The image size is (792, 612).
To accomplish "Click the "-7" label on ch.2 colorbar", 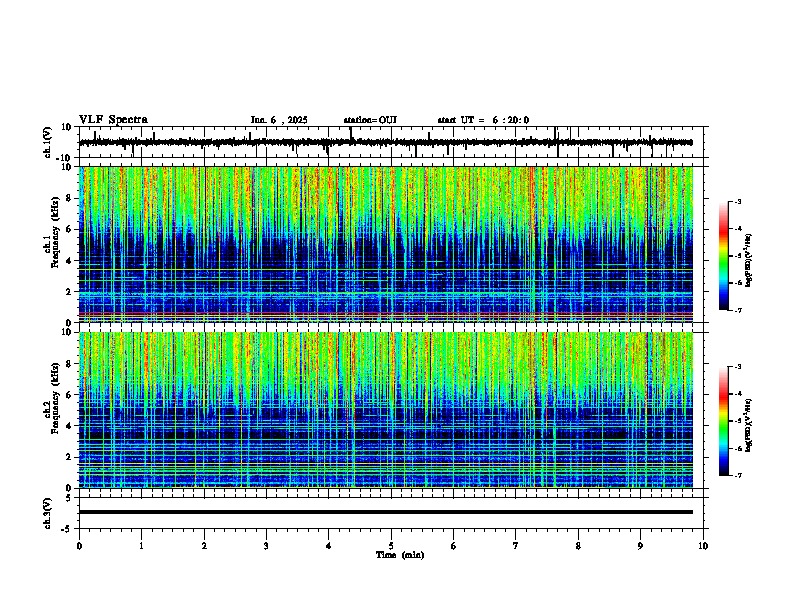I will click(737, 476).
